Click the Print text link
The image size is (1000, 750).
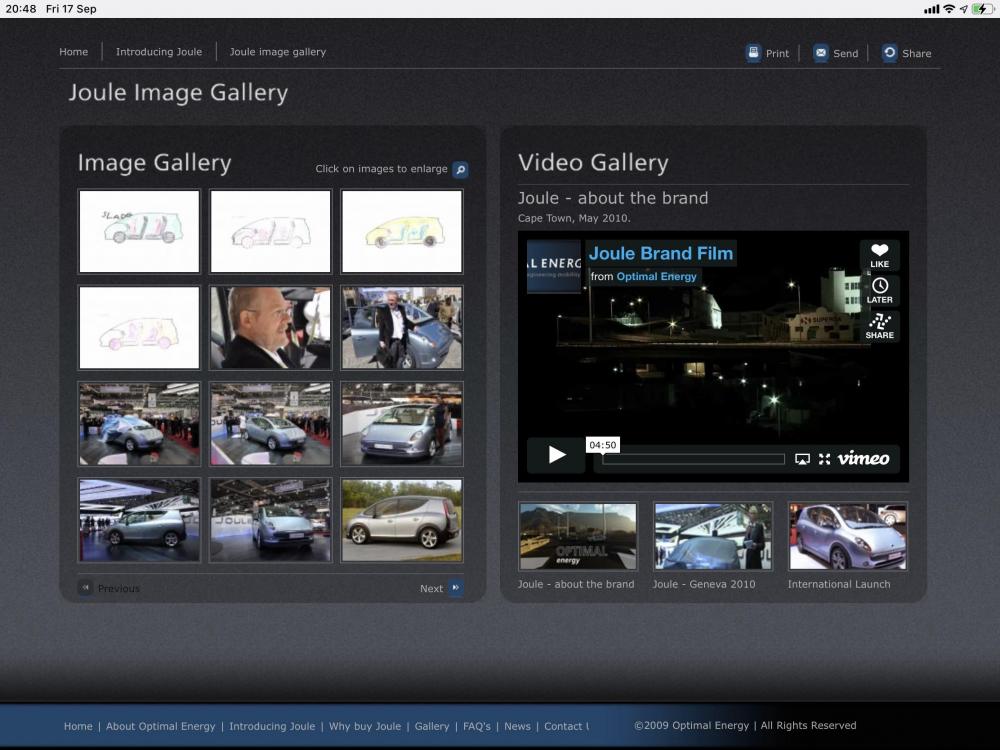(x=777, y=54)
